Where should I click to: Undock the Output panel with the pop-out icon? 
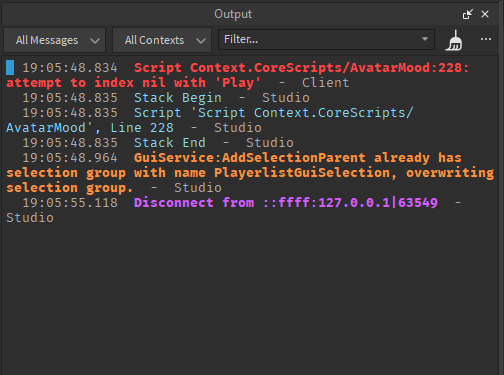coord(468,14)
